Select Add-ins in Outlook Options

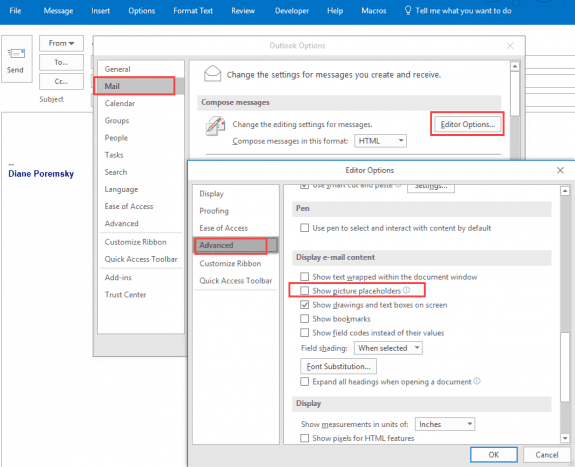click(141, 277)
